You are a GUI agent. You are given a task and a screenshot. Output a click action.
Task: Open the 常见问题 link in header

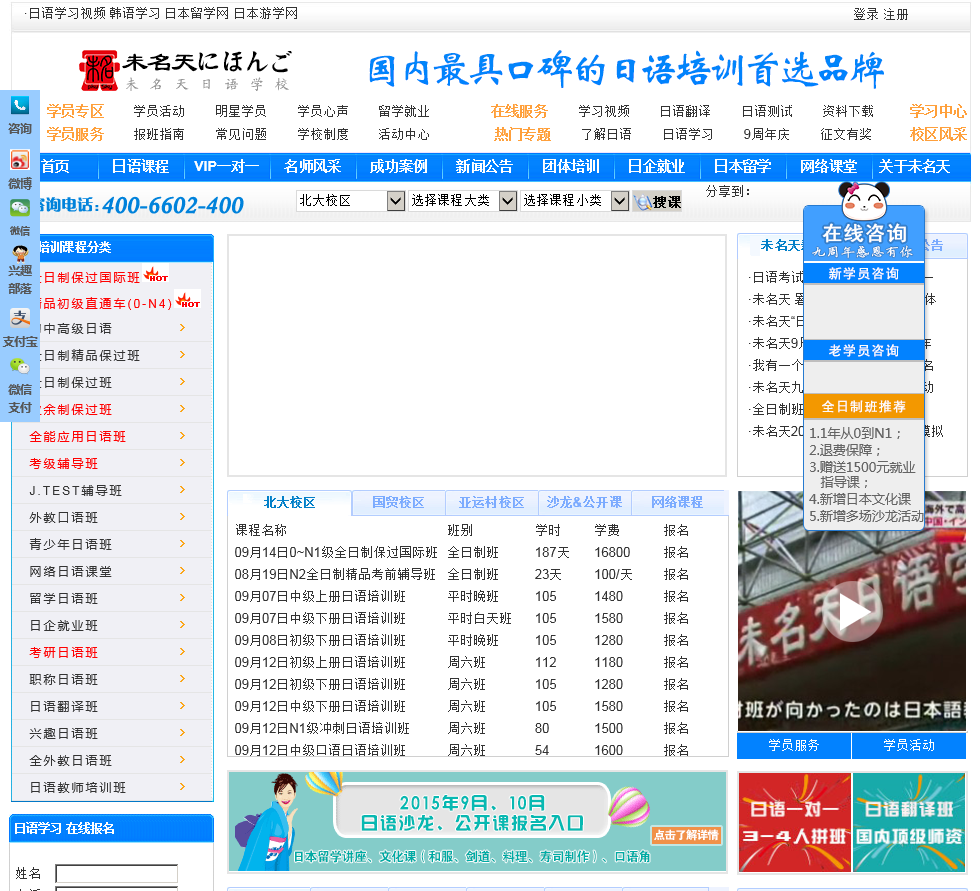tap(241, 134)
